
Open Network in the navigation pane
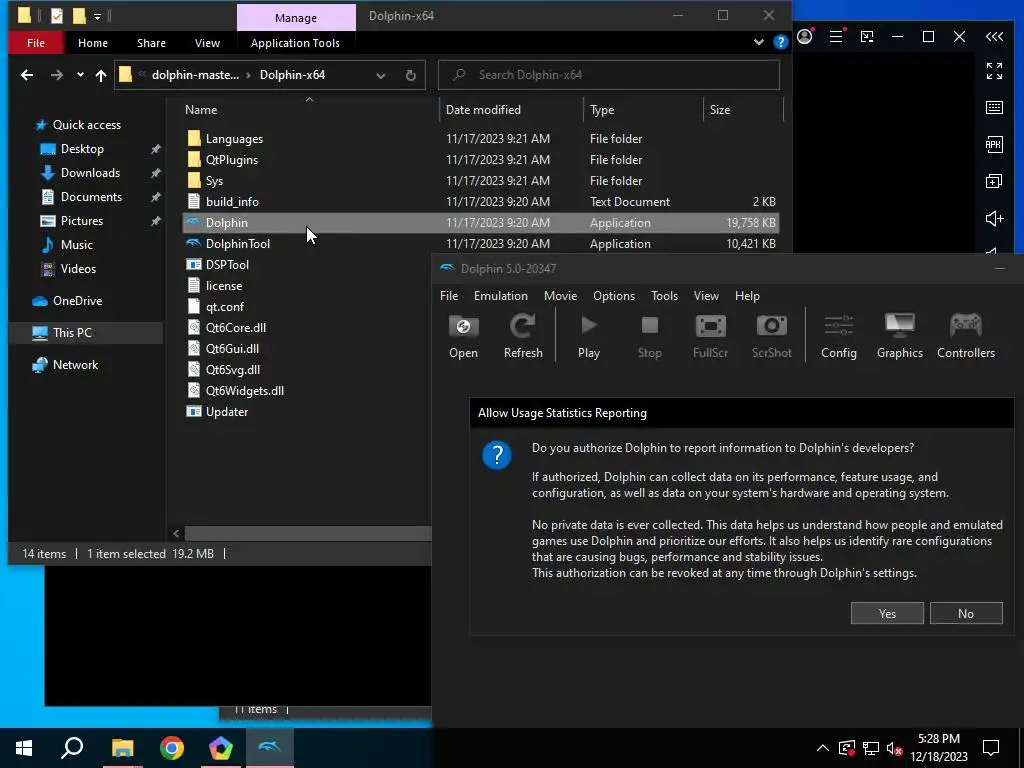pyautogui.click(x=75, y=365)
